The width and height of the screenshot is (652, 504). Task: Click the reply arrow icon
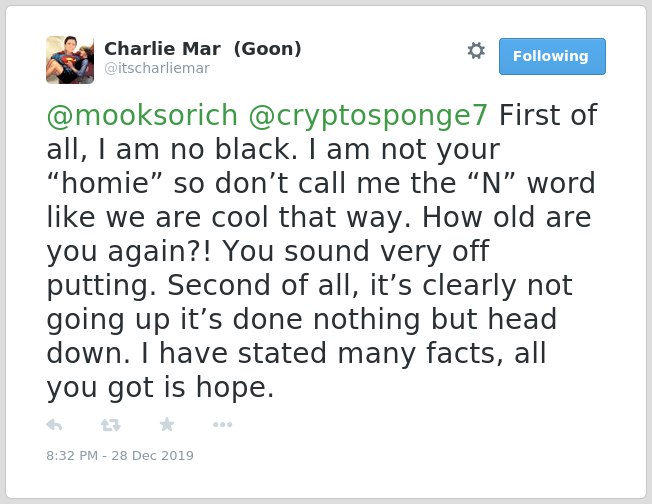54,425
